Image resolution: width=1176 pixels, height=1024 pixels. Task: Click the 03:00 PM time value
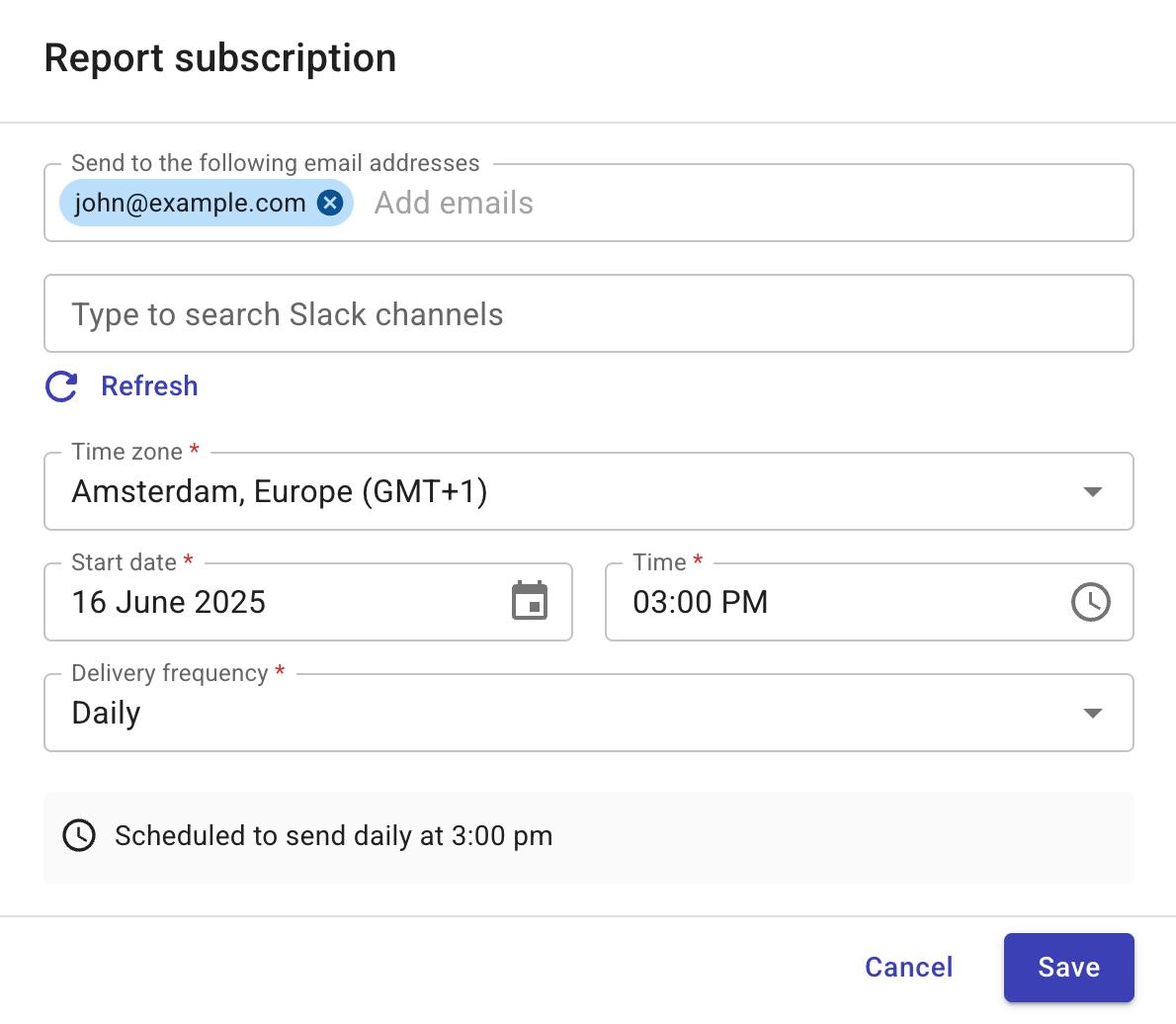(701, 602)
